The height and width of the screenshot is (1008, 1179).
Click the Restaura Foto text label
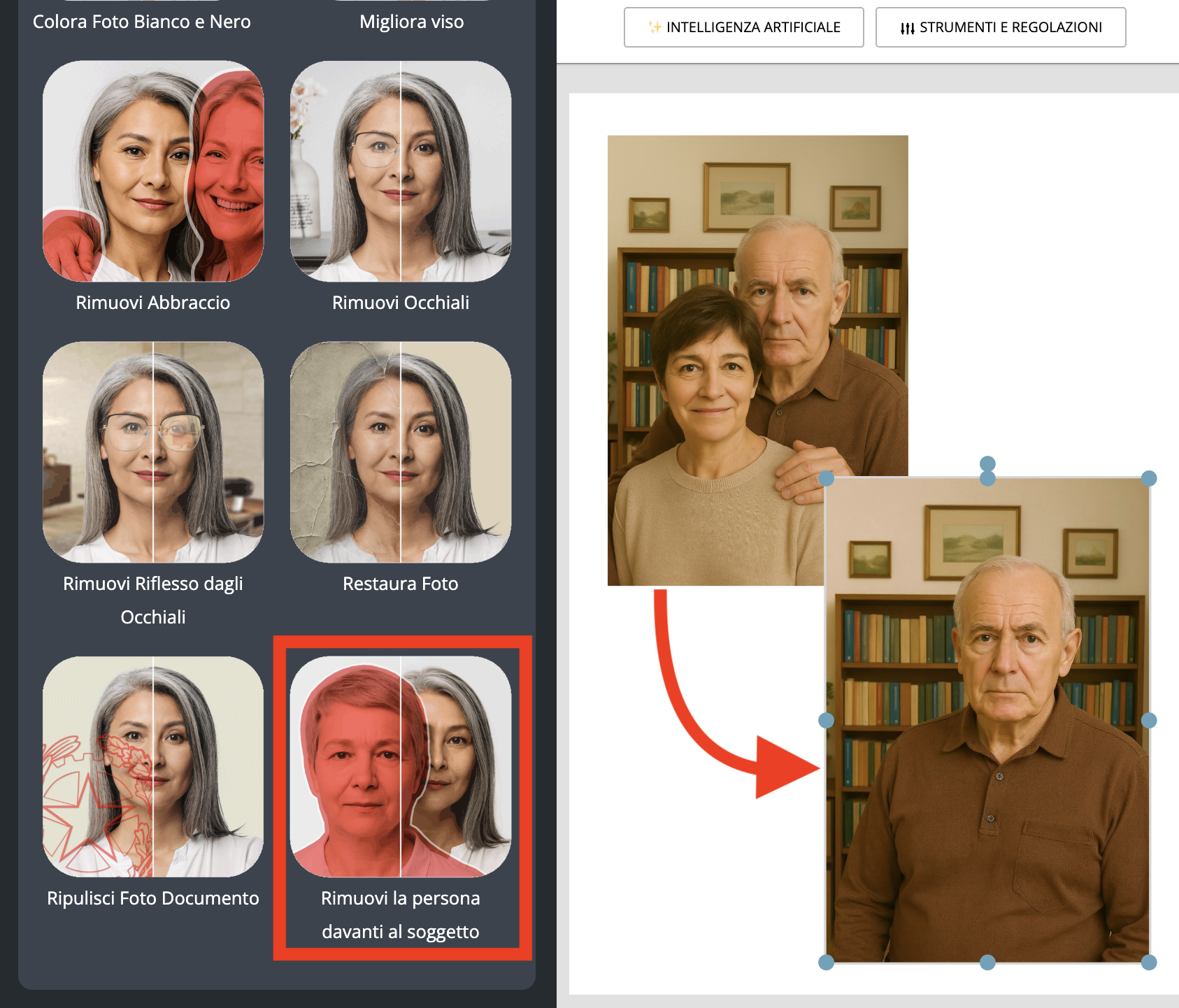pyautogui.click(x=401, y=584)
